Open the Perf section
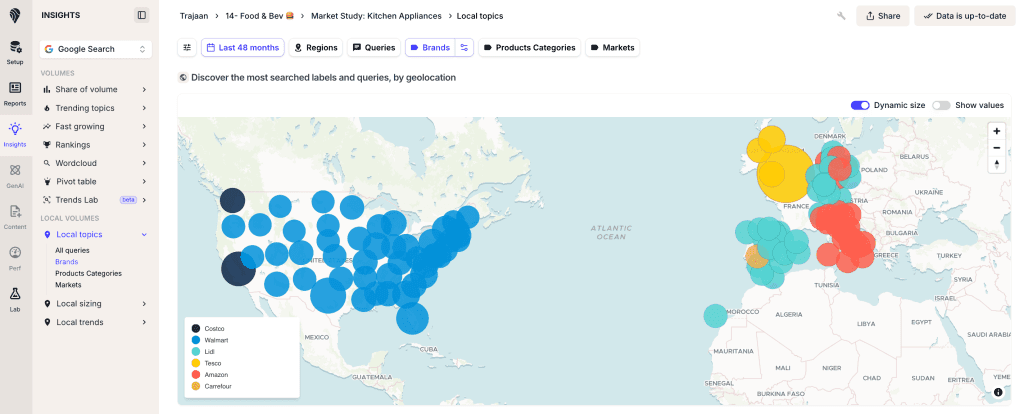The height and width of the screenshot is (414, 1024). 15,258
